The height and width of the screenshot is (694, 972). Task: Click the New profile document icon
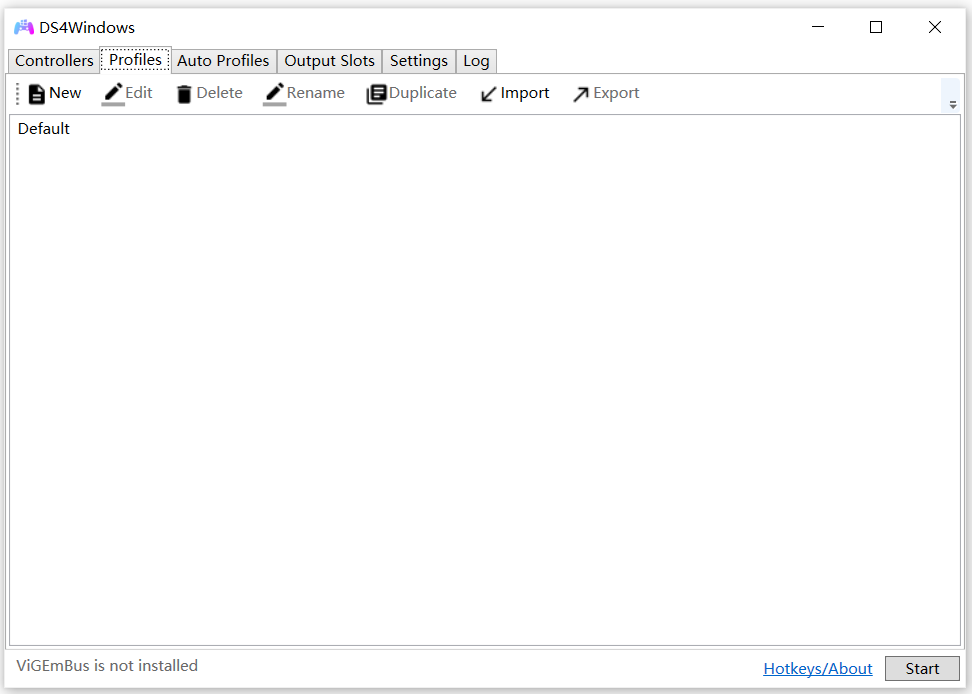(x=37, y=94)
